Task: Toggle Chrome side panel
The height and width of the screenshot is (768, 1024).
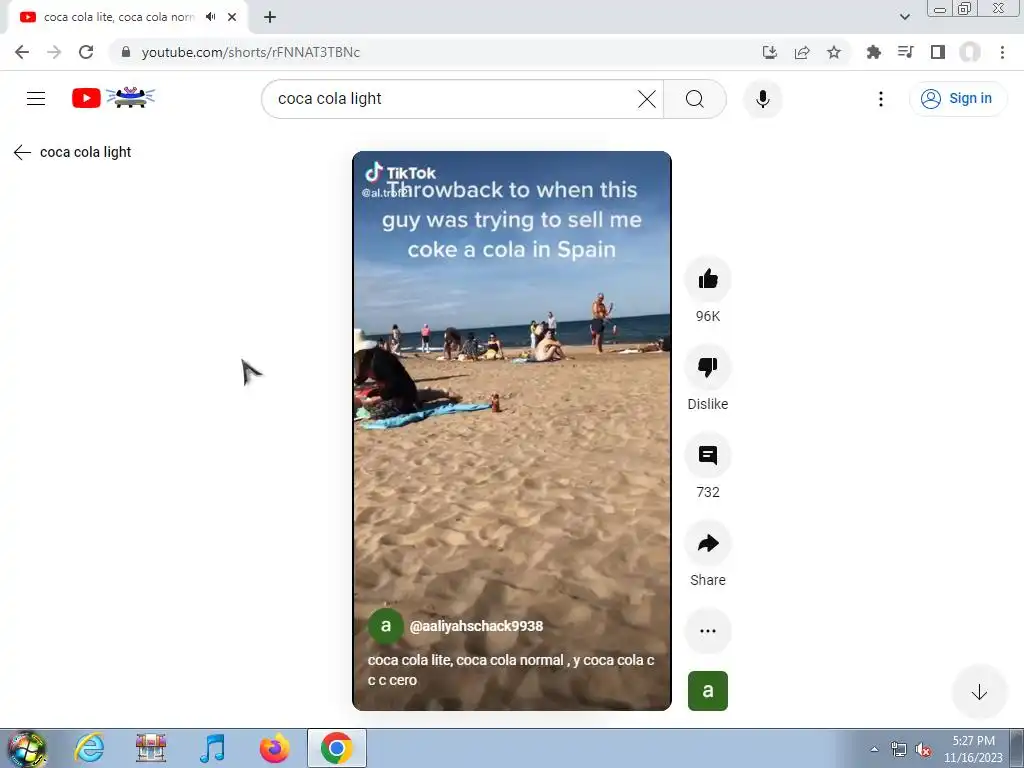Action: (938, 52)
